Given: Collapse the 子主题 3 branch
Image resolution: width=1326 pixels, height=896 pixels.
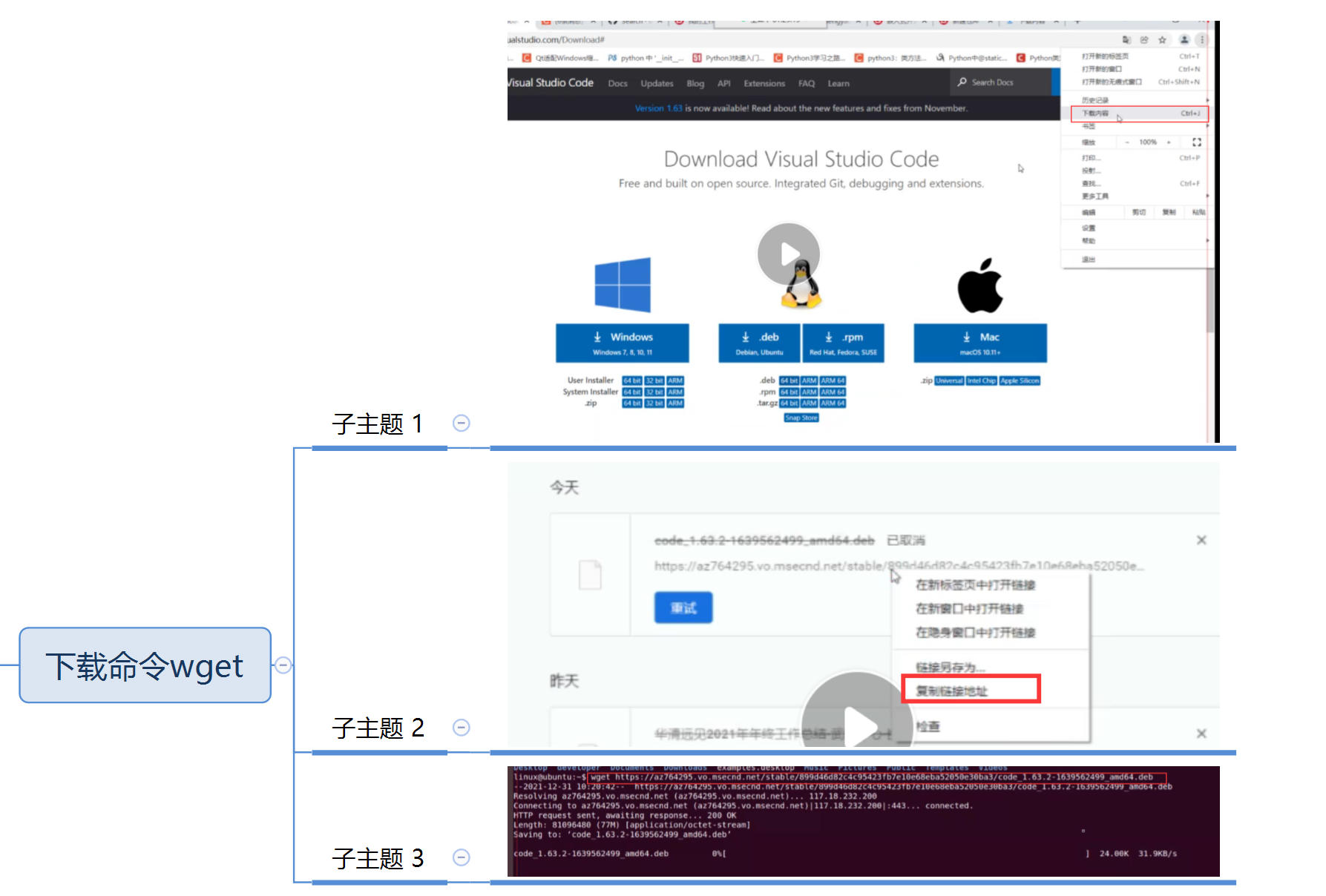Looking at the screenshot, I should (462, 857).
